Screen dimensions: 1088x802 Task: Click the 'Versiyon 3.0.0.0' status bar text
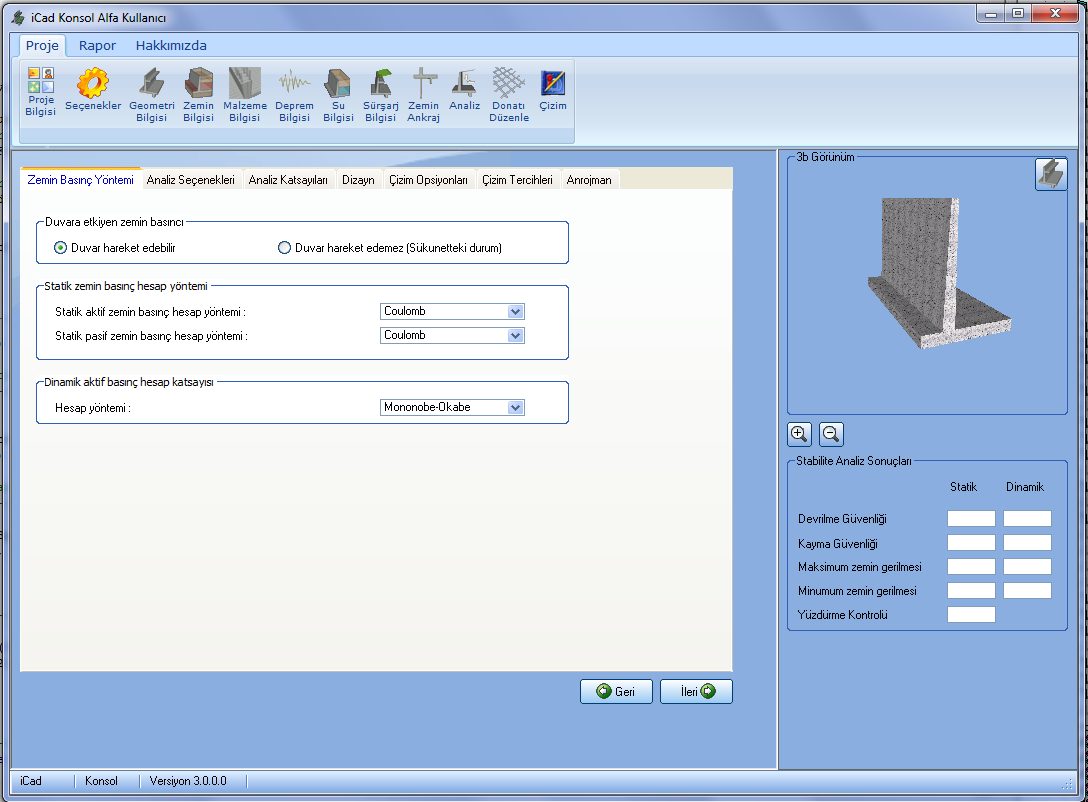click(188, 781)
